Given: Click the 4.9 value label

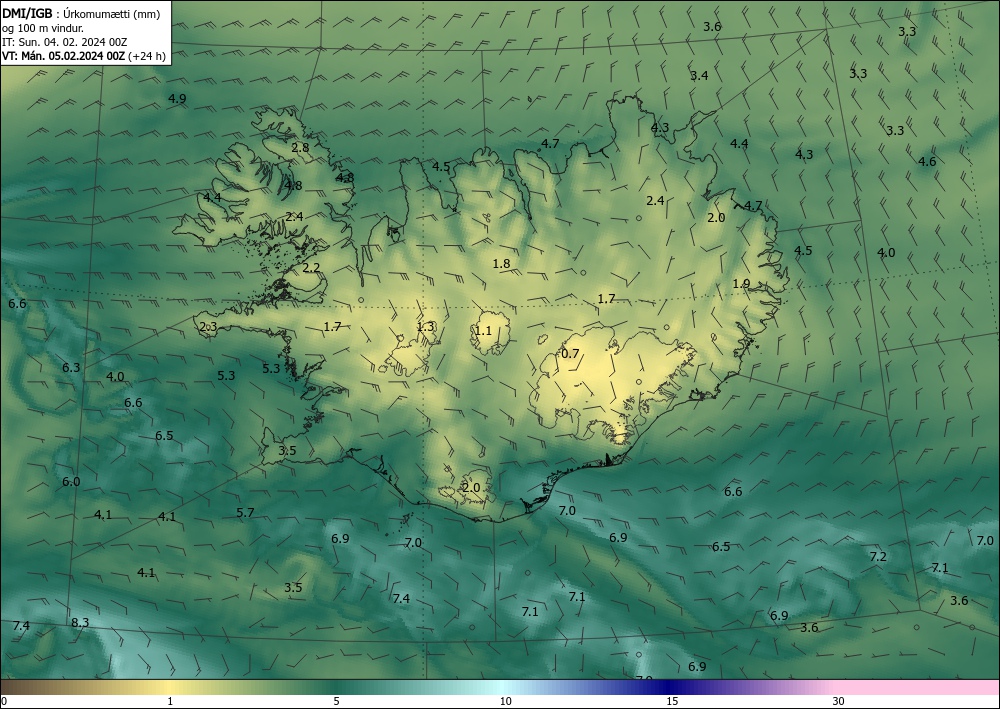Looking at the screenshot, I should tap(177, 98).
